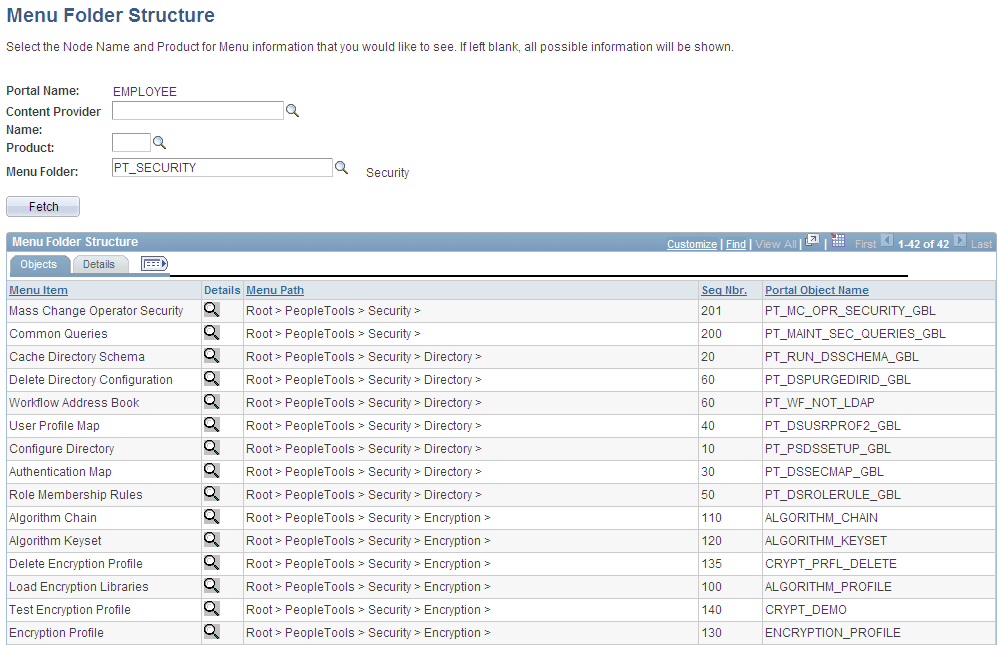Sort rows by Portal Object Name
Image resolution: width=1003 pixels, height=645 pixels.
817,290
